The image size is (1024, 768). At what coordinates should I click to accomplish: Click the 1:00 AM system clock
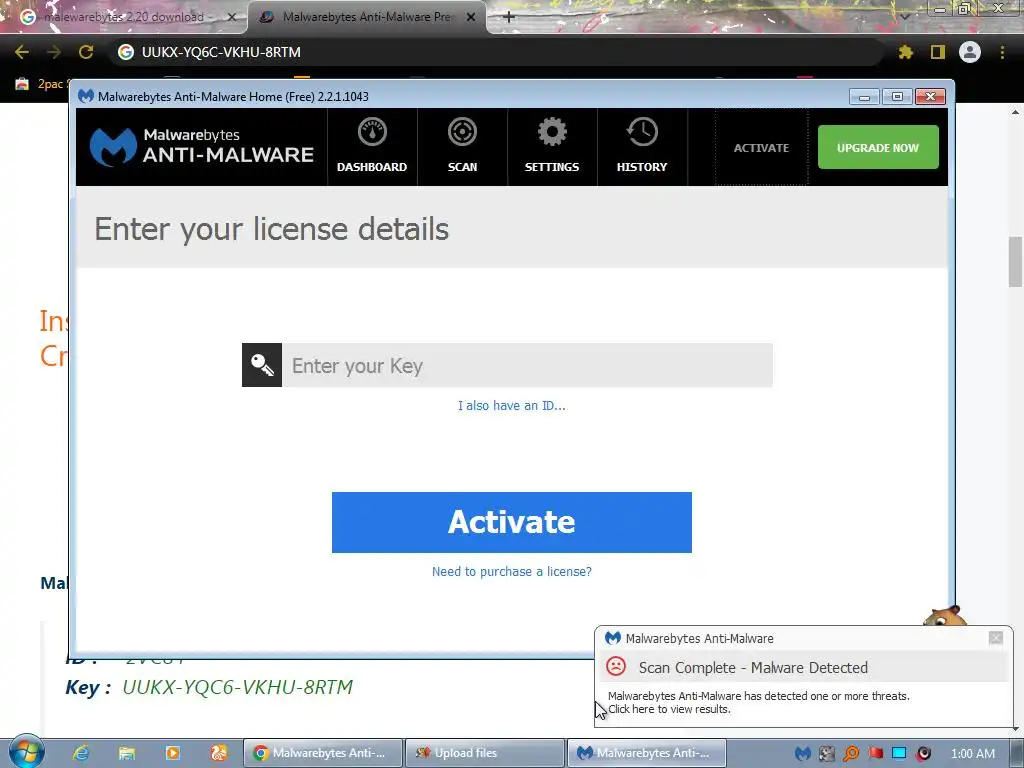[973, 754]
